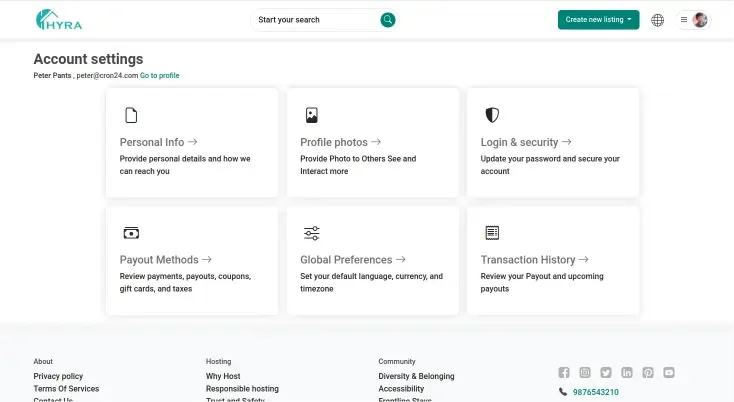Open the Go to profile link

click(160, 75)
